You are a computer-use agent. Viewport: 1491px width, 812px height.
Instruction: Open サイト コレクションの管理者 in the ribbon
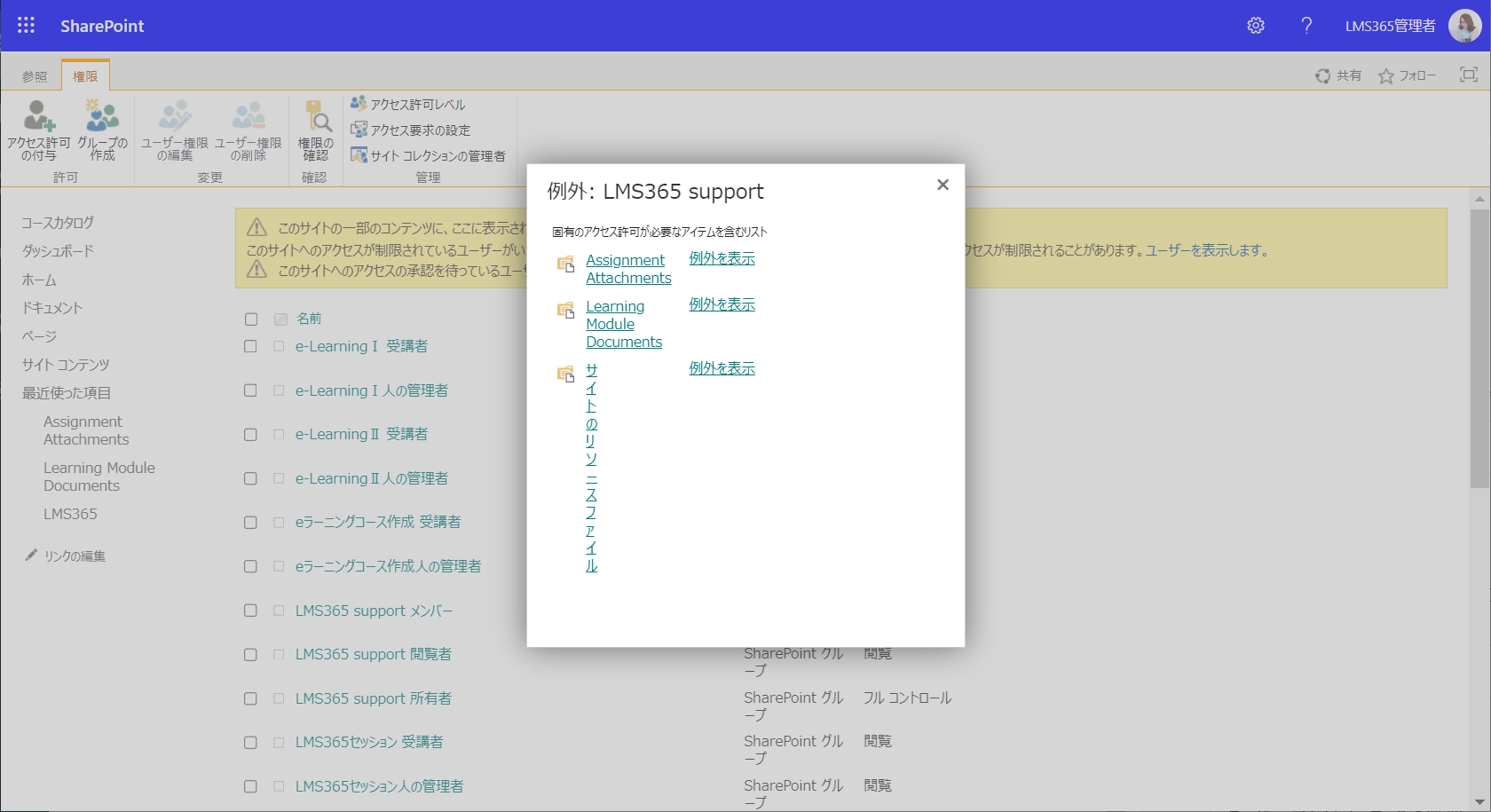click(428, 156)
